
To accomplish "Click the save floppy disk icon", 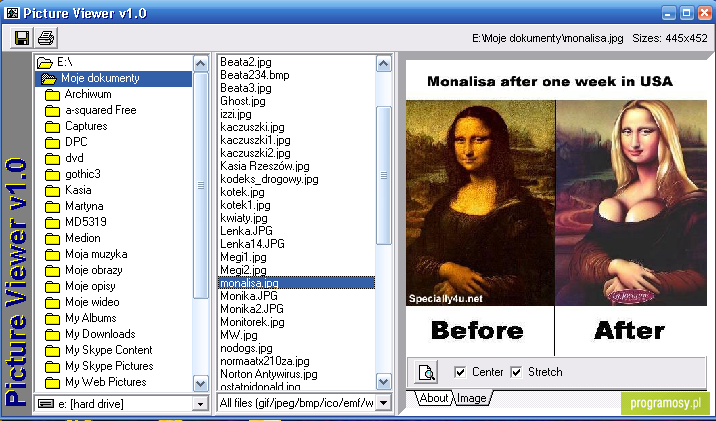I will tap(22, 37).
